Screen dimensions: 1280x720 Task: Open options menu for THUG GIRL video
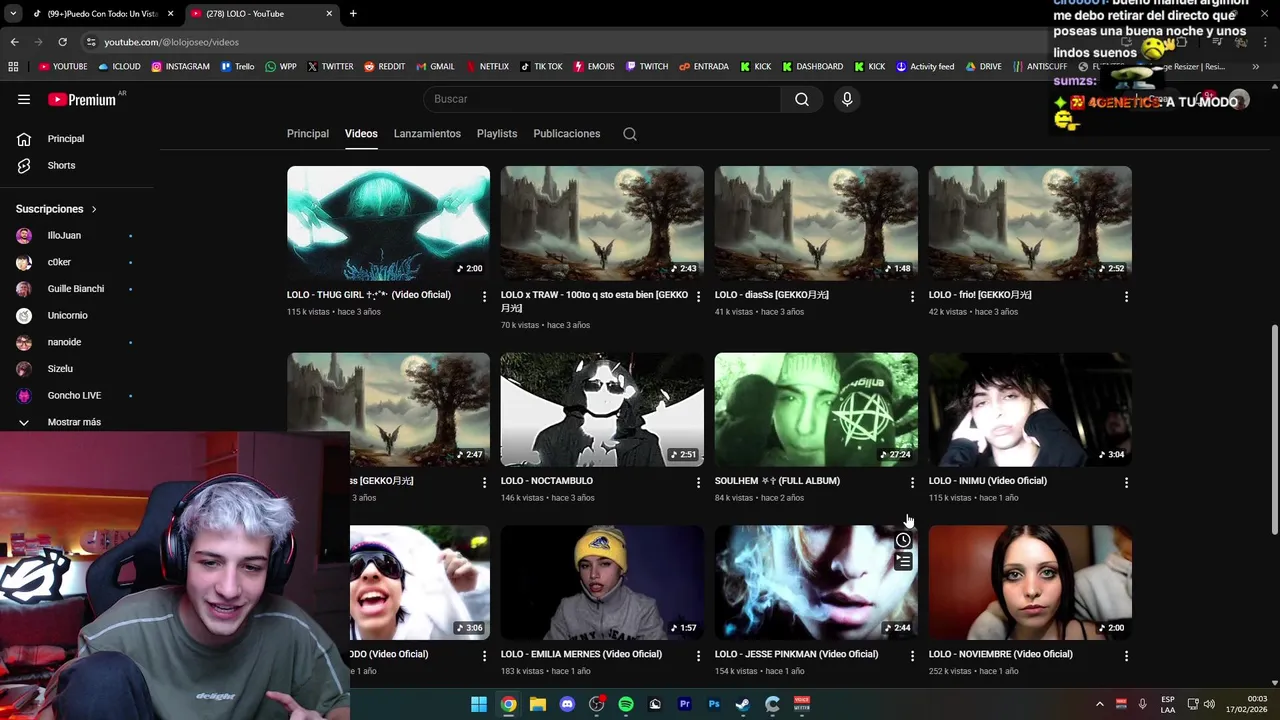[484, 297]
